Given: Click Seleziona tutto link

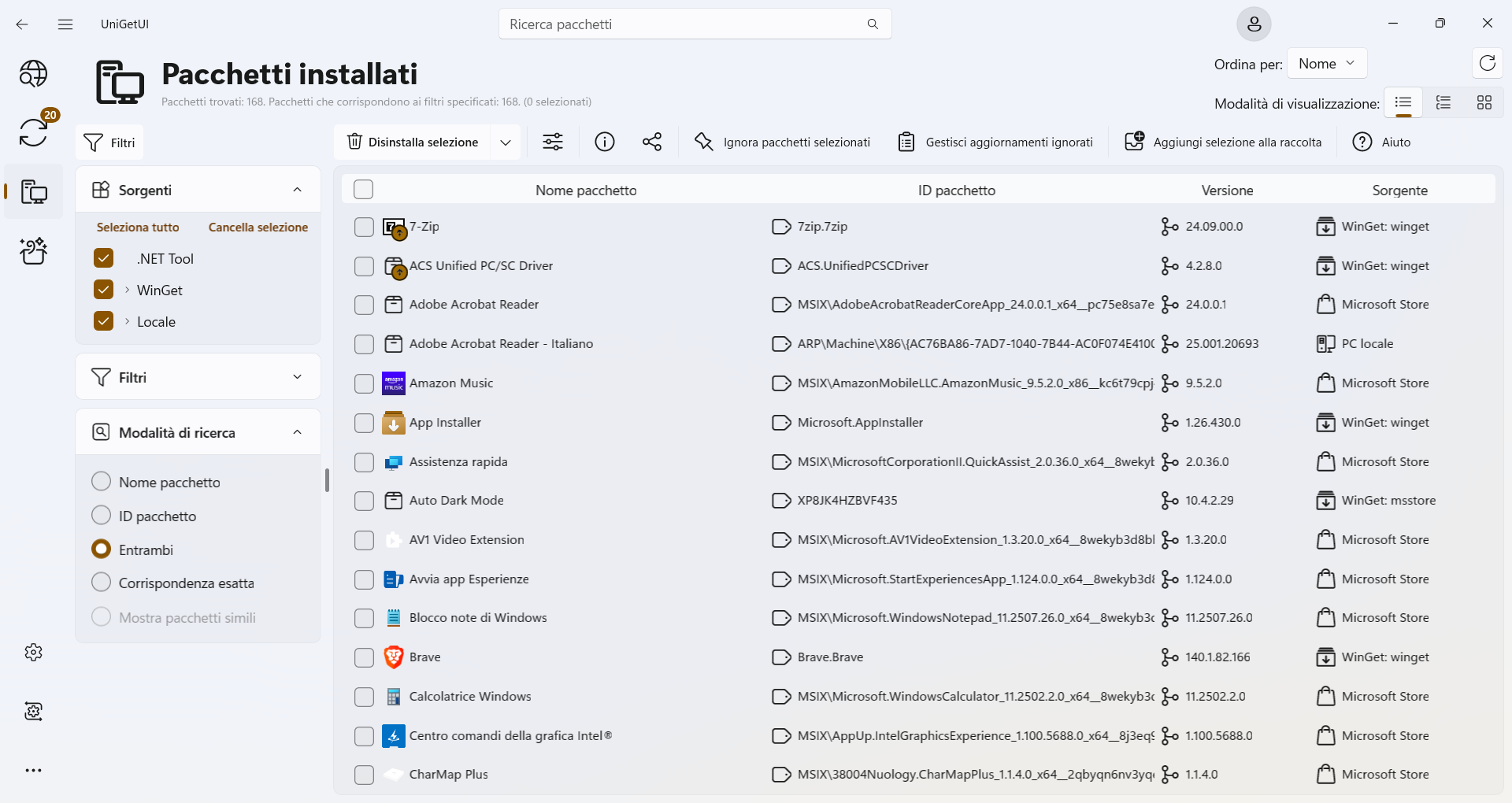Looking at the screenshot, I should [x=138, y=228].
